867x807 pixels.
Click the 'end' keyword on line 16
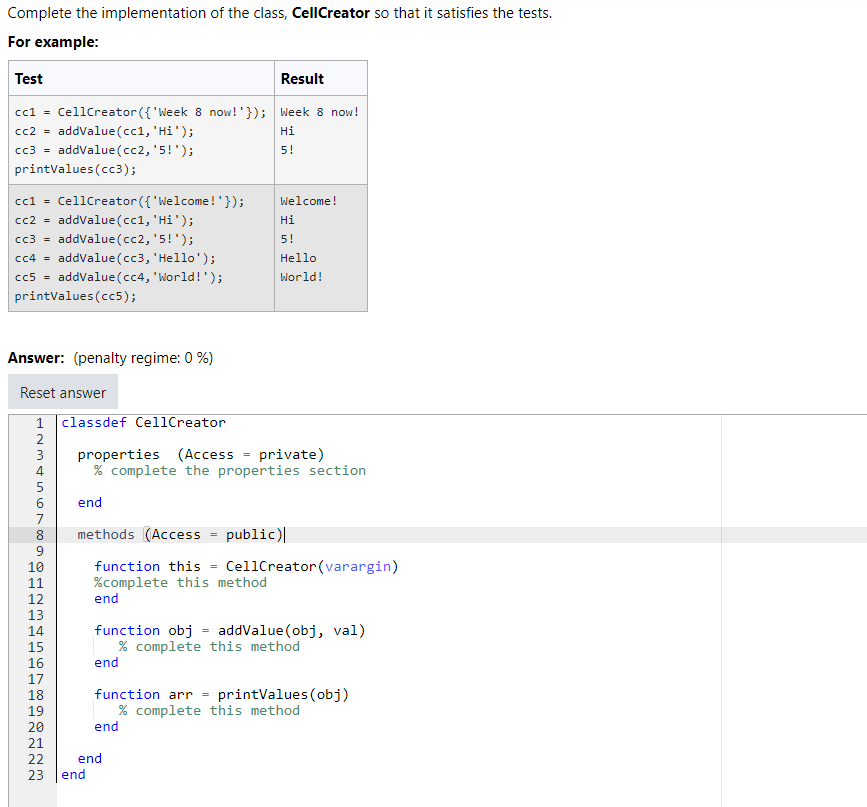pos(106,663)
